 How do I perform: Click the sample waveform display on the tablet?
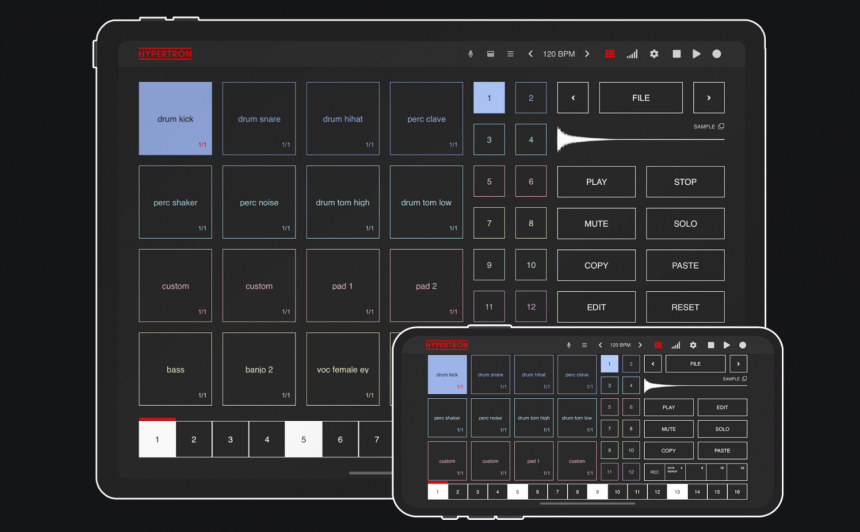(641, 139)
